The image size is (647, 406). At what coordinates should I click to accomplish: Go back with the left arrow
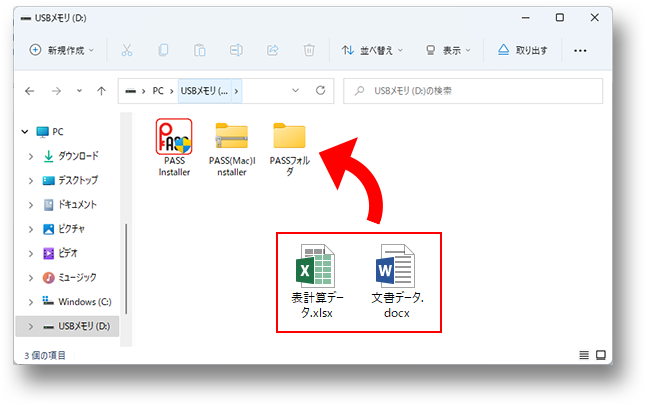pos(30,91)
